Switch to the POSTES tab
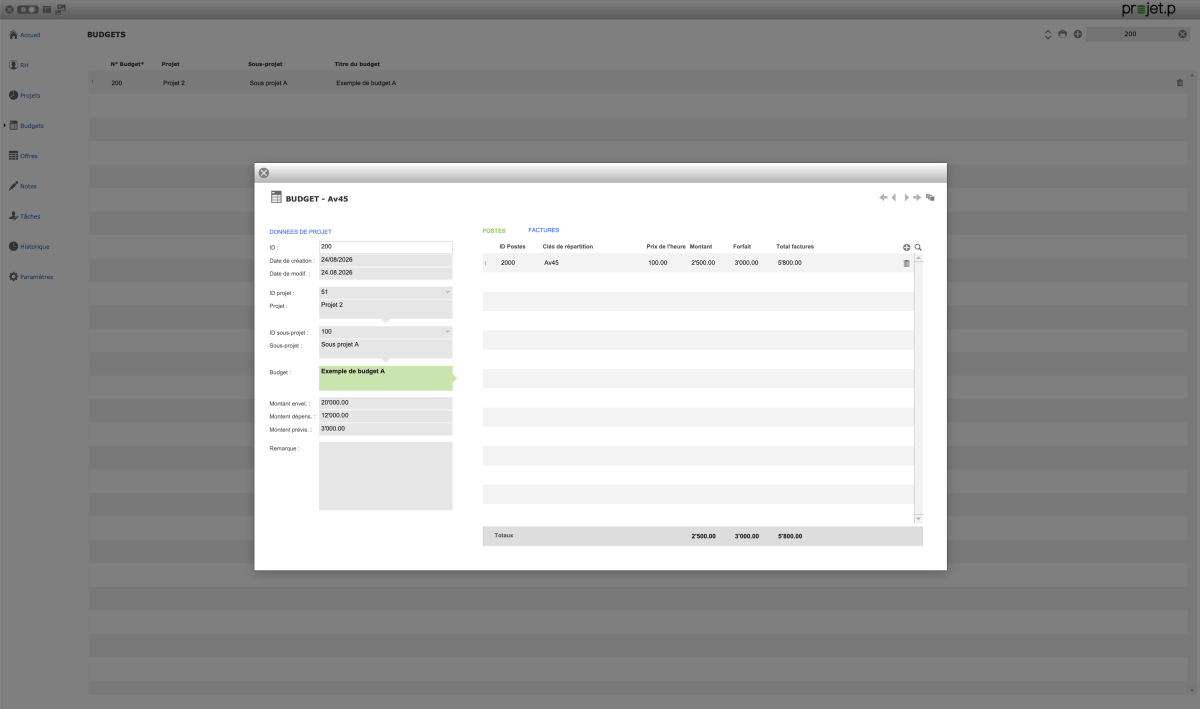 pos(494,230)
